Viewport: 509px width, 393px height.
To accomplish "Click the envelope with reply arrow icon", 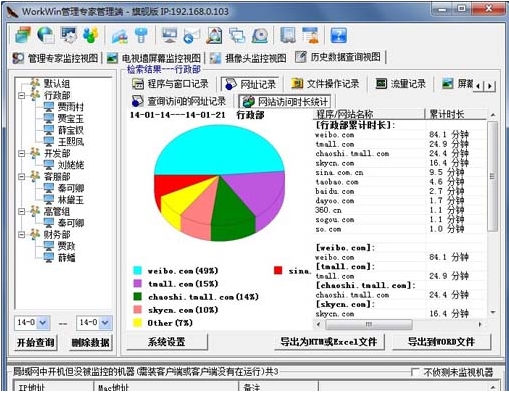I will point(192,36).
